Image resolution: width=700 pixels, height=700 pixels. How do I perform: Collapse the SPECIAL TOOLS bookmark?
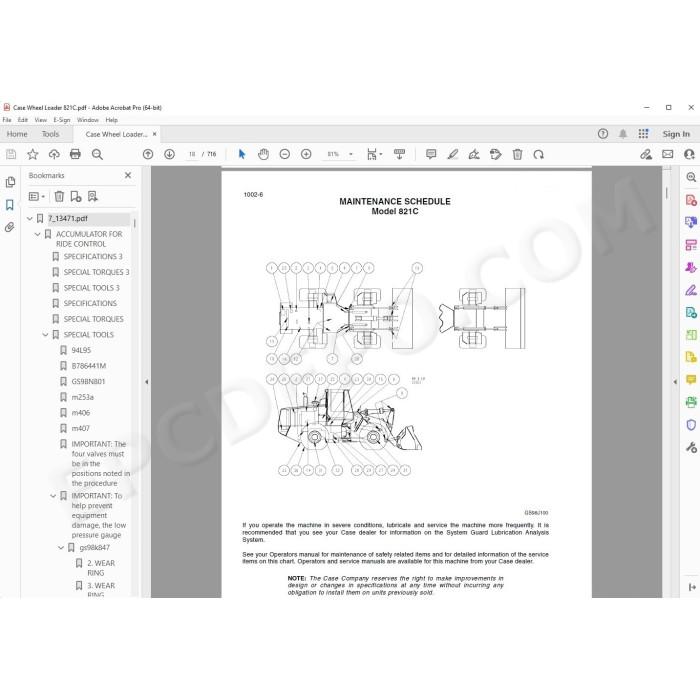pyautogui.click(x=46, y=335)
